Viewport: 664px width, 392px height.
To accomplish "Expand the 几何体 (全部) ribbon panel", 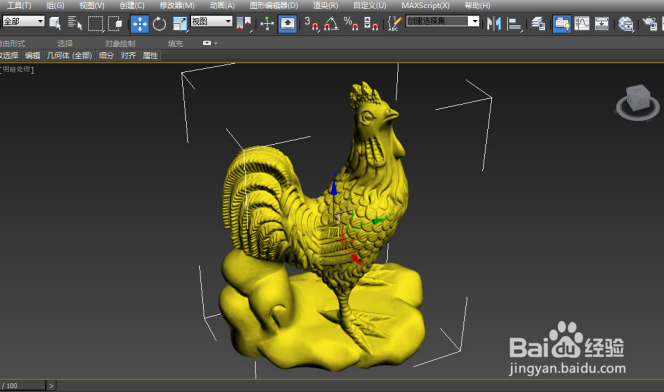I will tap(69, 55).
